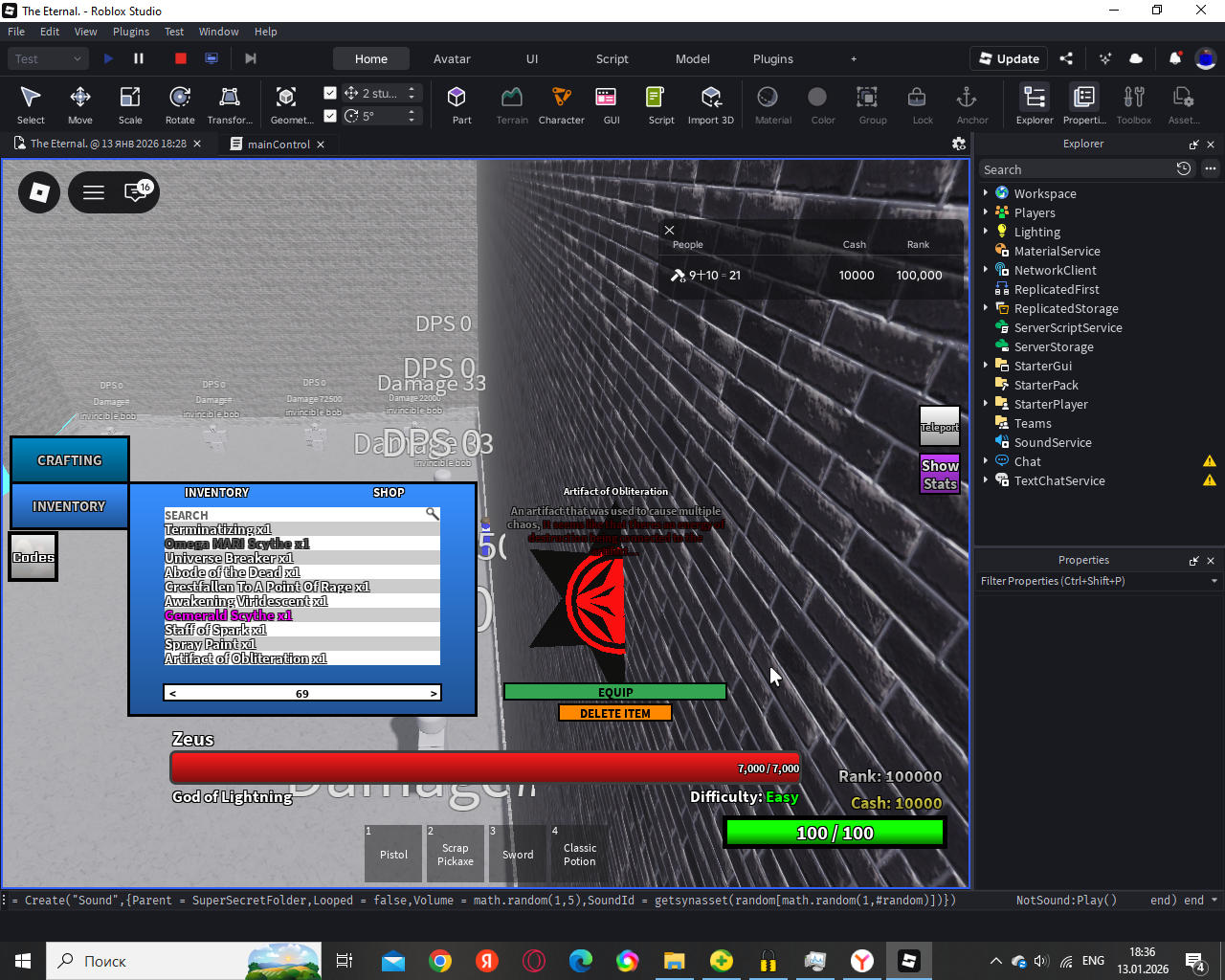Open the Test mode dropdown
This screenshot has width=1225, height=980.
click(x=50, y=58)
